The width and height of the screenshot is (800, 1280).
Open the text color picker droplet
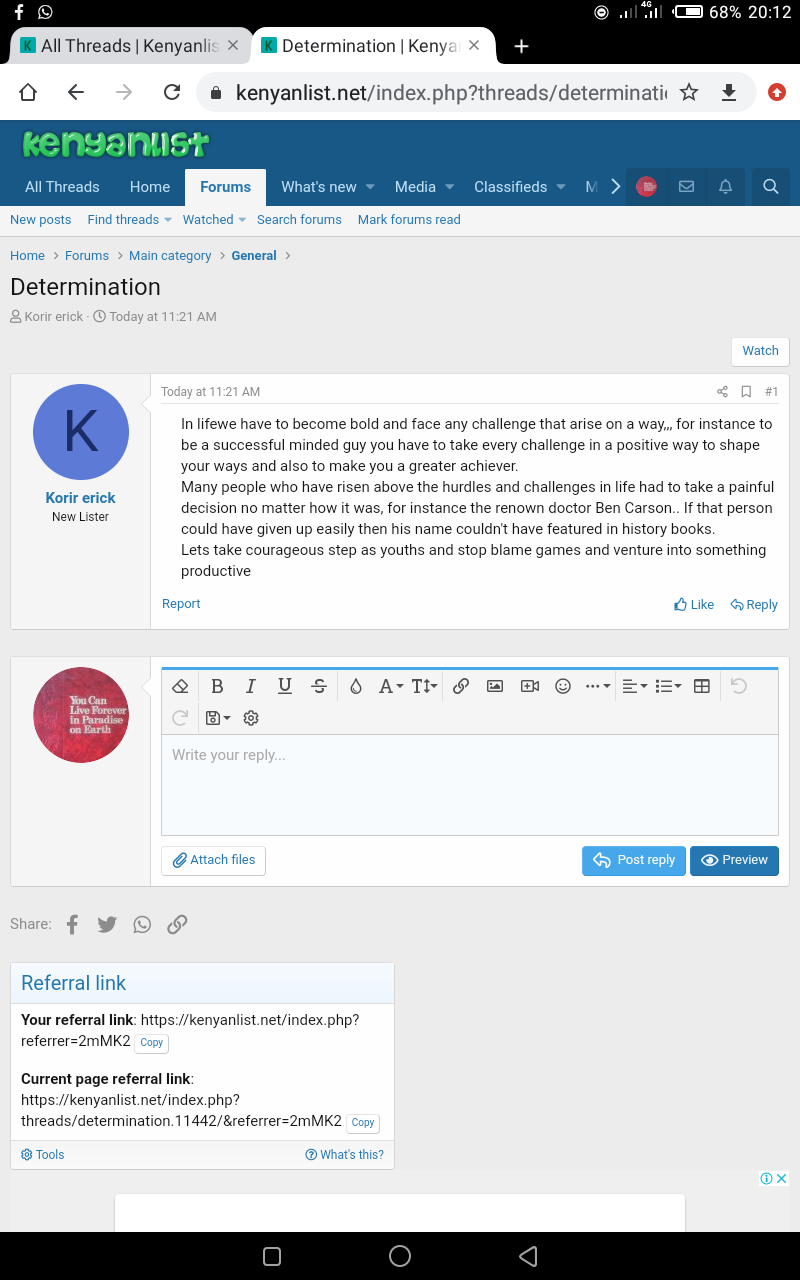[355, 686]
